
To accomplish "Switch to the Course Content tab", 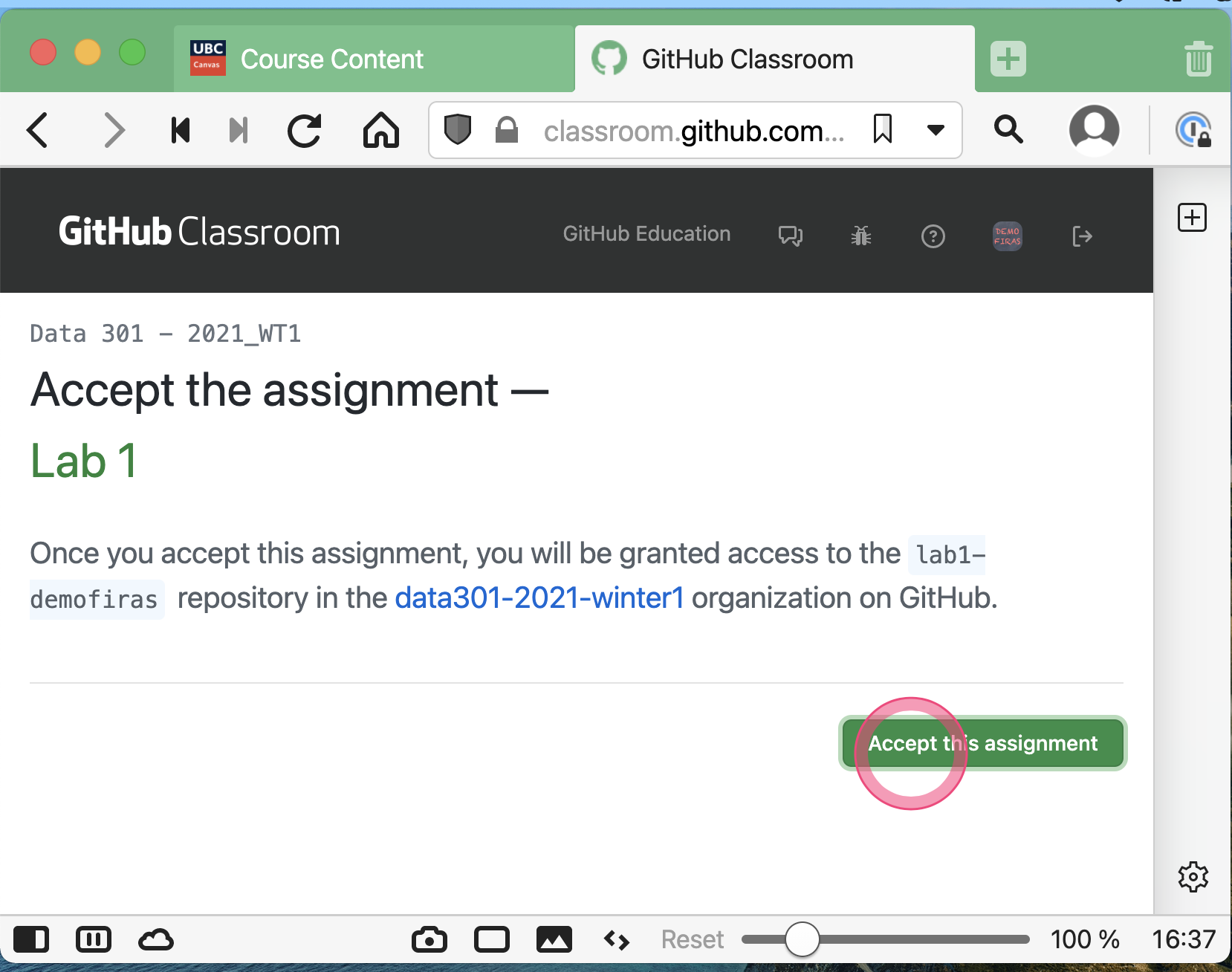I will point(374,59).
